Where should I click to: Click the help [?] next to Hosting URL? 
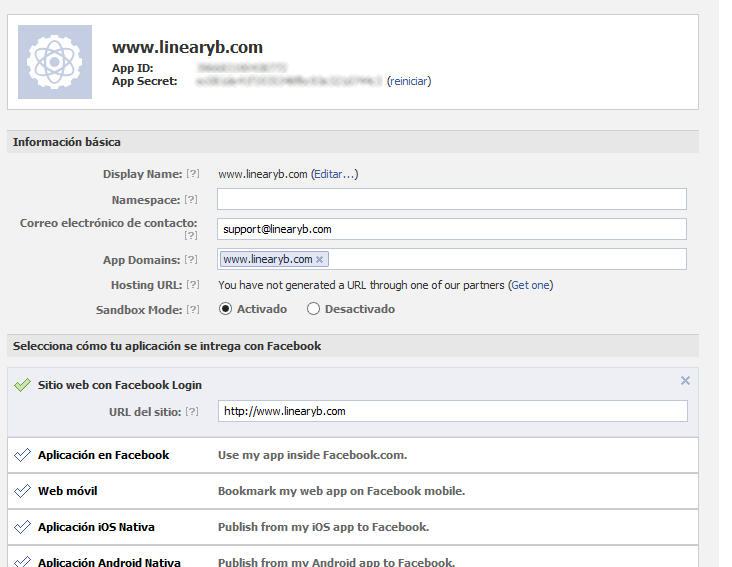coord(193,284)
